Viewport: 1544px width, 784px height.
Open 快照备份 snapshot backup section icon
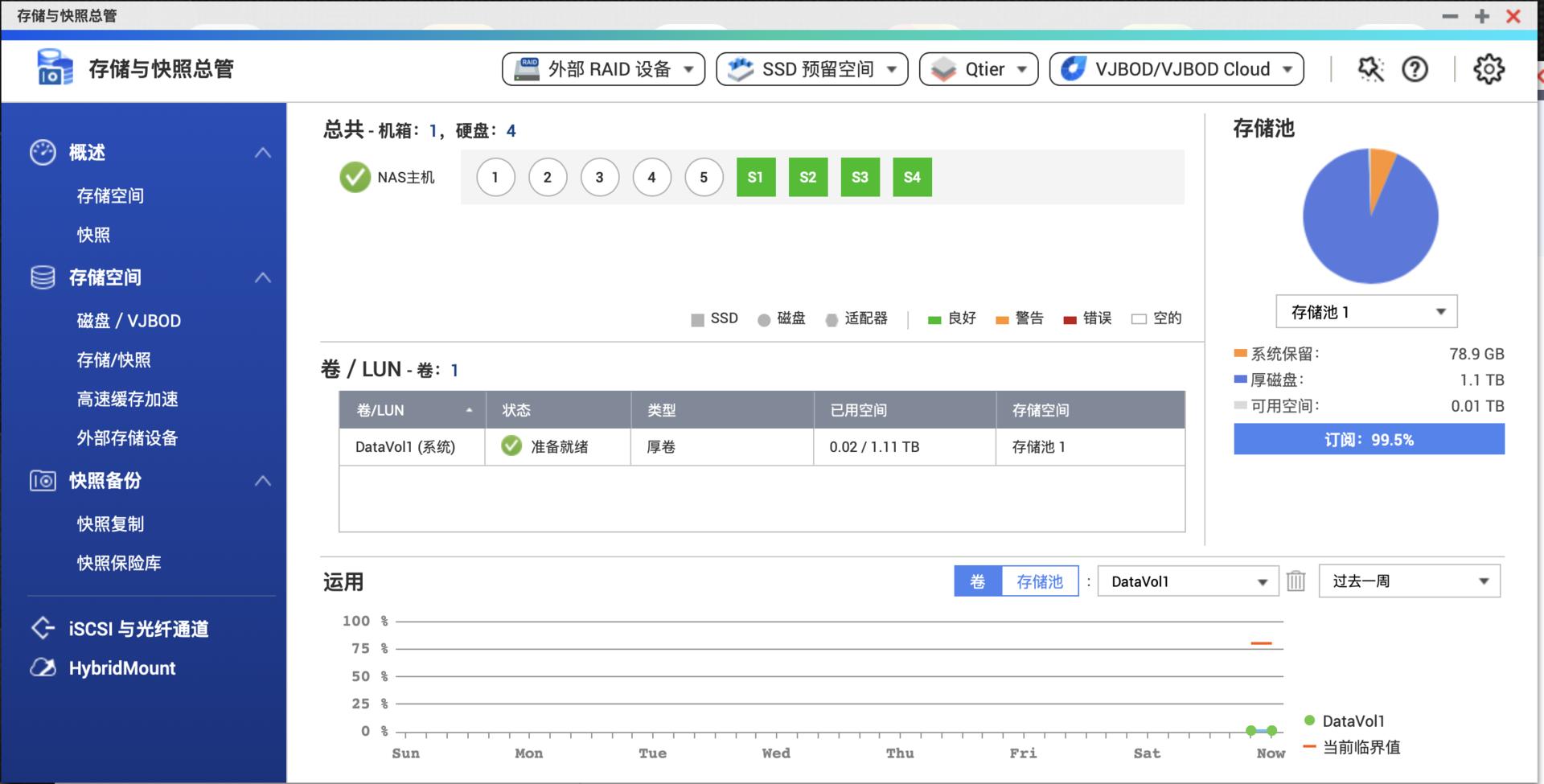[44, 481]
